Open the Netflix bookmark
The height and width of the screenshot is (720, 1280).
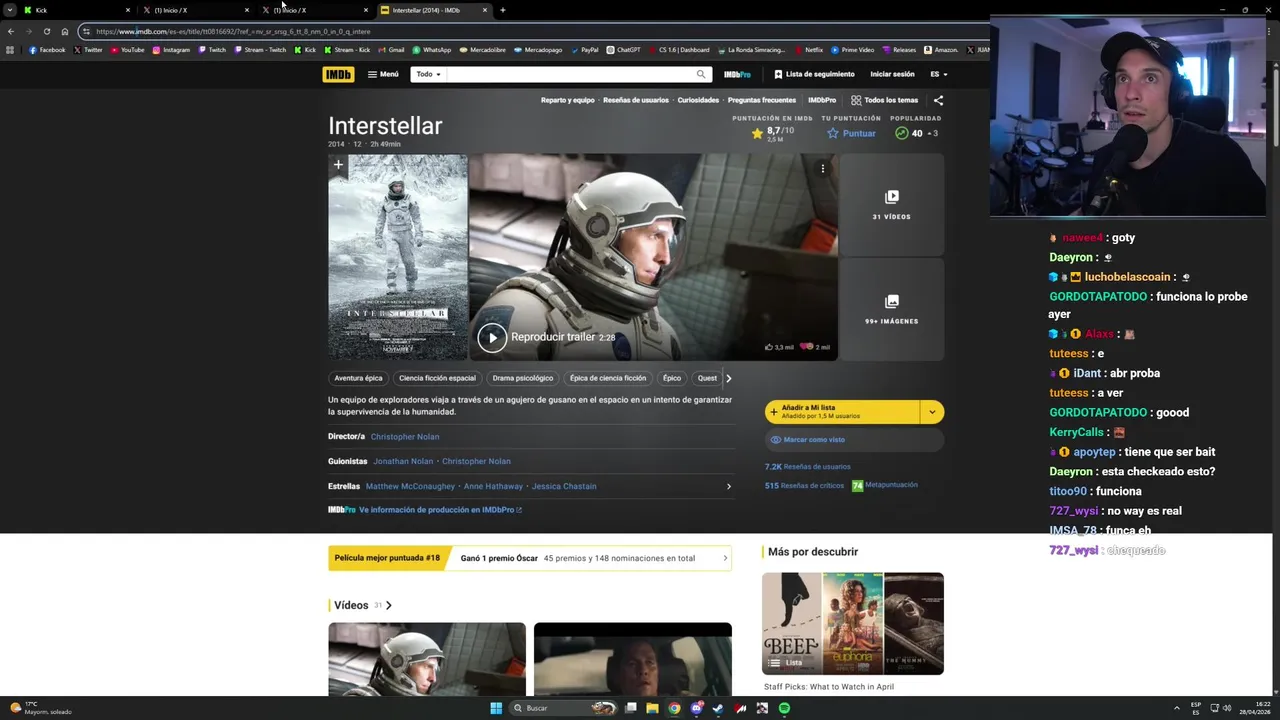click(x=809, y=50)
